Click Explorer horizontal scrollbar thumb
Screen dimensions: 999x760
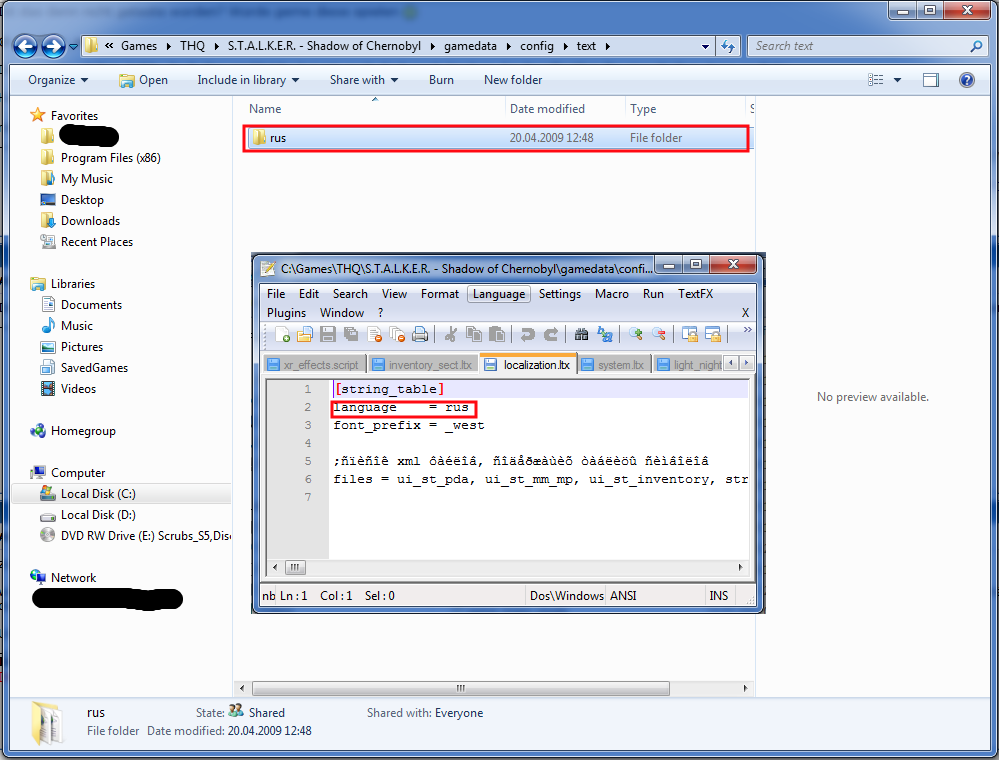click(x=461, y=689)
